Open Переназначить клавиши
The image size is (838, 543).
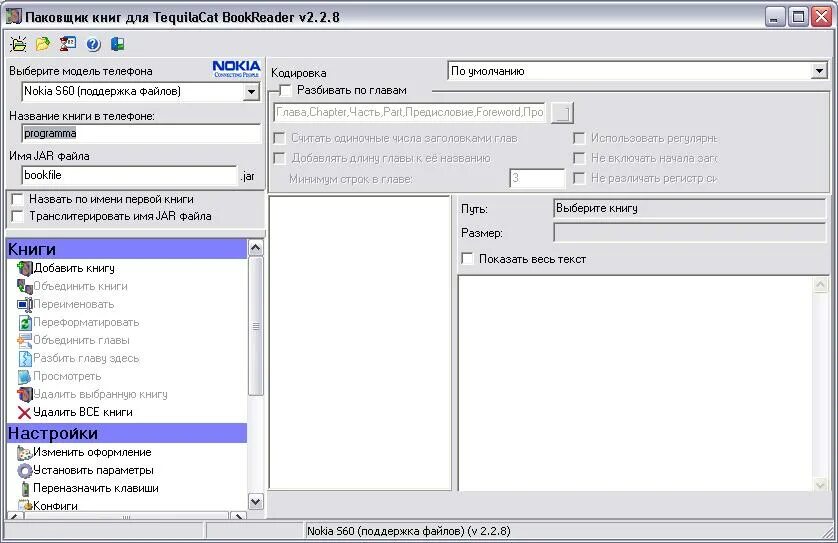tap(96, 488)
